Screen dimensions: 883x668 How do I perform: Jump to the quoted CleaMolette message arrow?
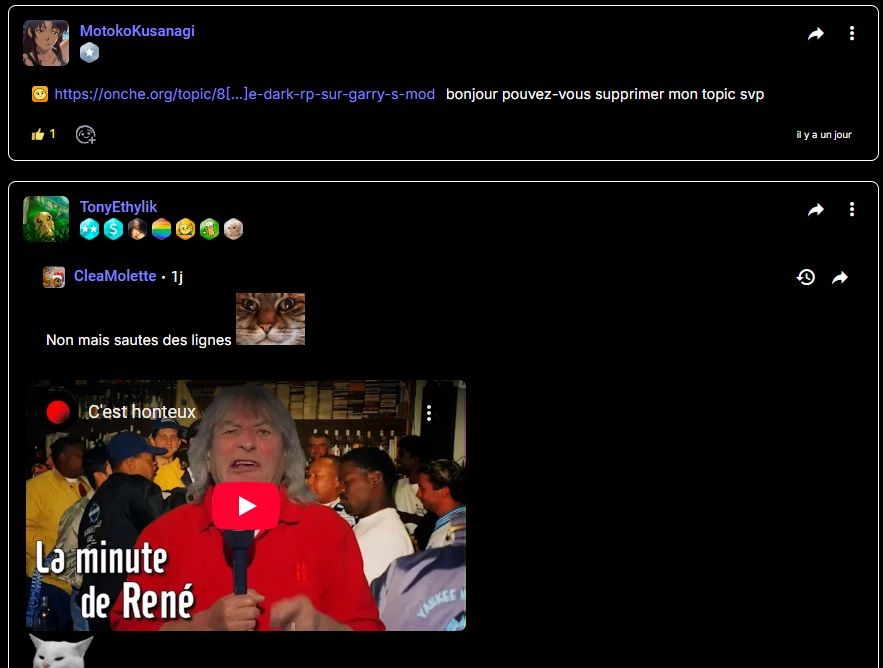click(840, 278)
